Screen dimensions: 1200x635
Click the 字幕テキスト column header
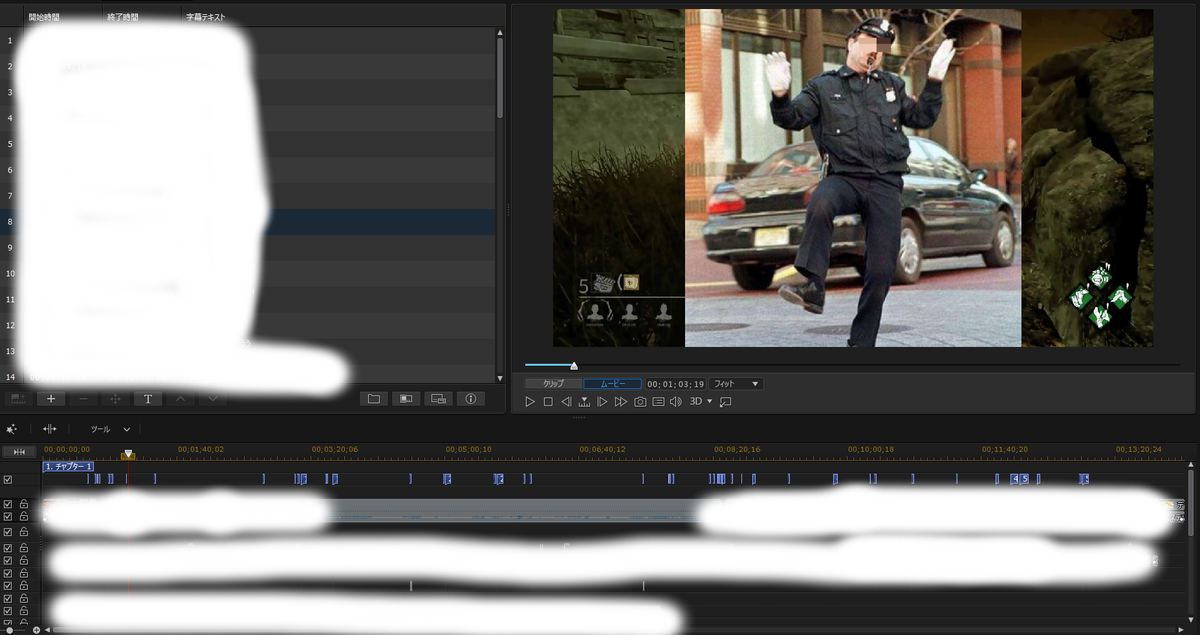[206, 18]
